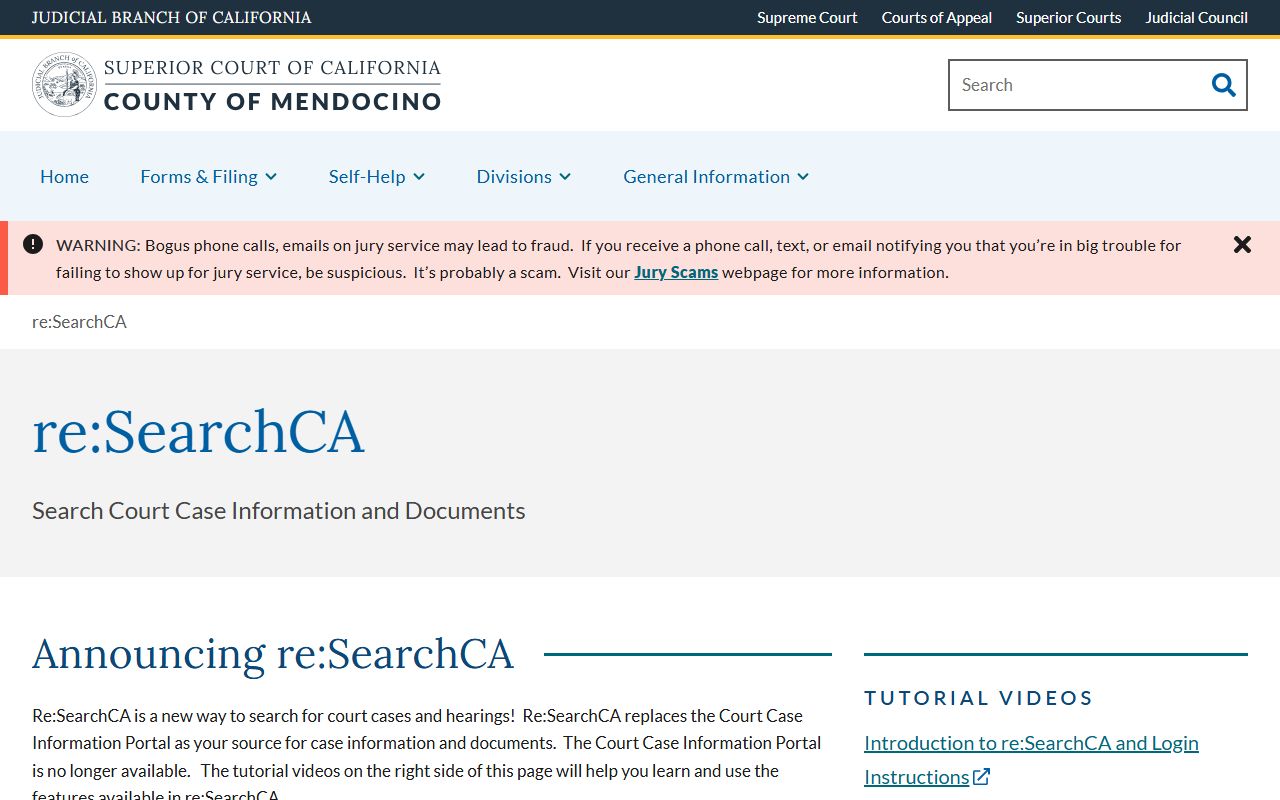Click the external link icon beside Instructions
This screenshot has height=800, width=1280.
[x=982, y=777]
